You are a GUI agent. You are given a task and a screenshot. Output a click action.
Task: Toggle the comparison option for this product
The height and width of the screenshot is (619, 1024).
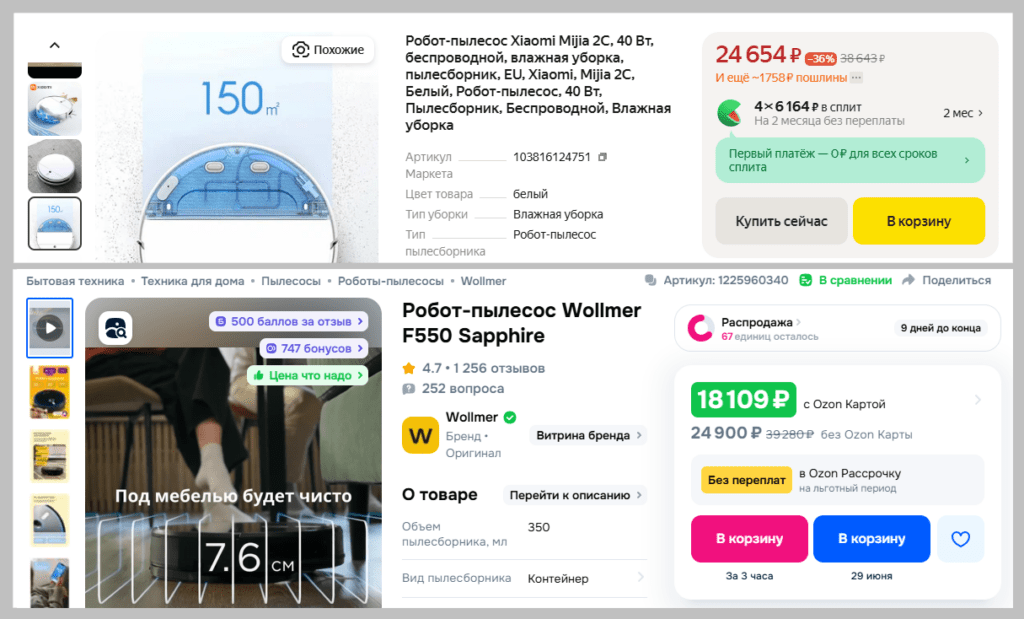(846, 280)
